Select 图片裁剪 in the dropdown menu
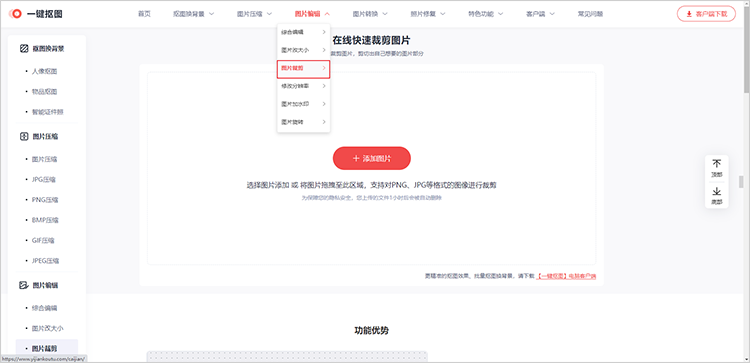Screen dimensions: 750x363 click(304, 68)
